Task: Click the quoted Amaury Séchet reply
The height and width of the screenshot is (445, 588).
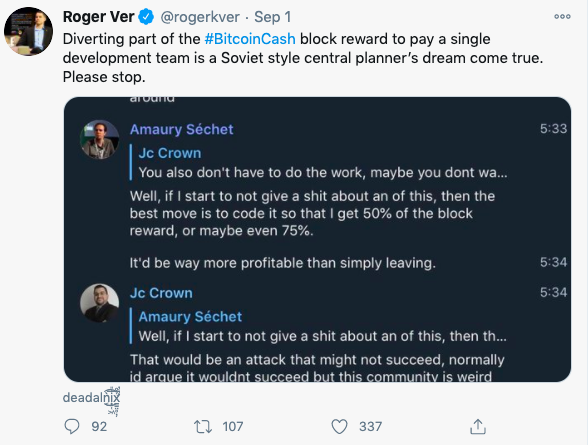Action: [x=319, y=326]
